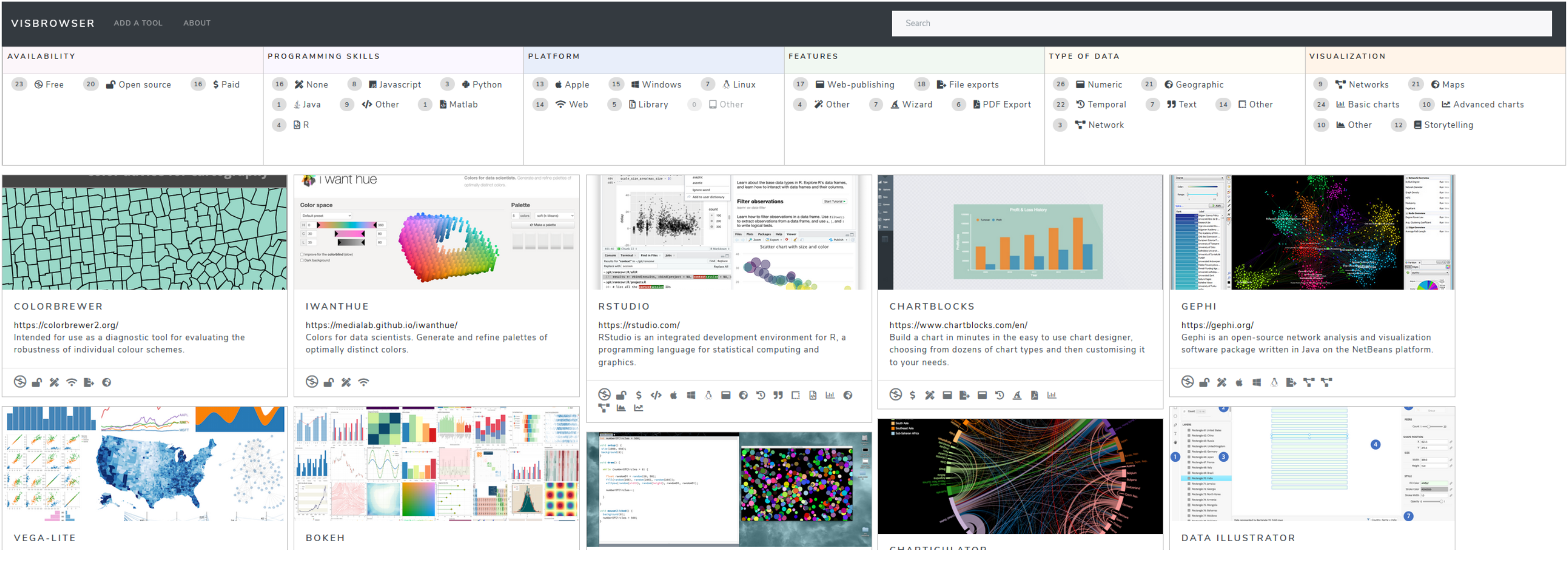1568x562 pixels.
Task: Click the Windows icon on the Gephi card
Action: click(1257, 382)
